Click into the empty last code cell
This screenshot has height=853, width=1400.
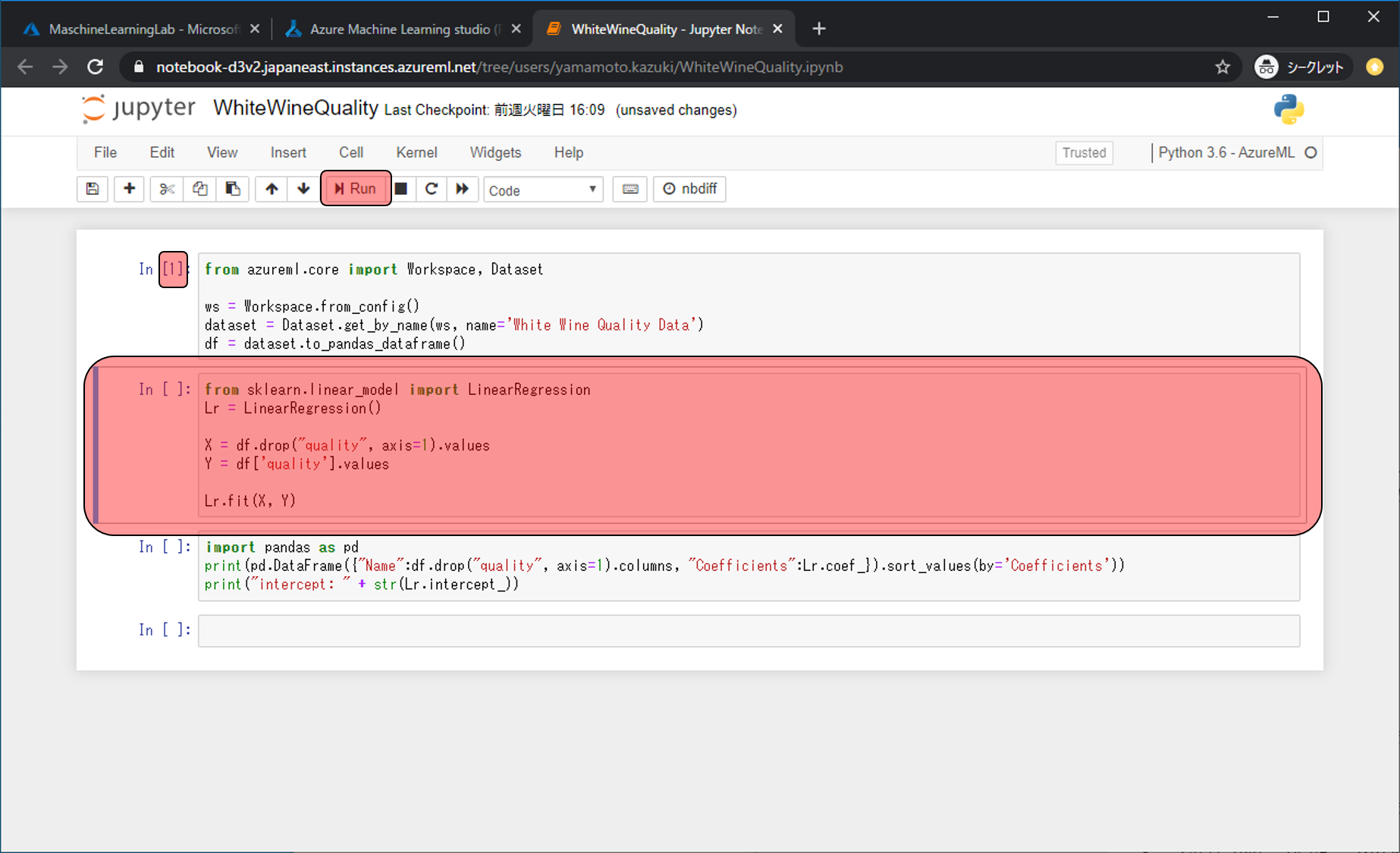pyautogui.click(x=748, y=631)
